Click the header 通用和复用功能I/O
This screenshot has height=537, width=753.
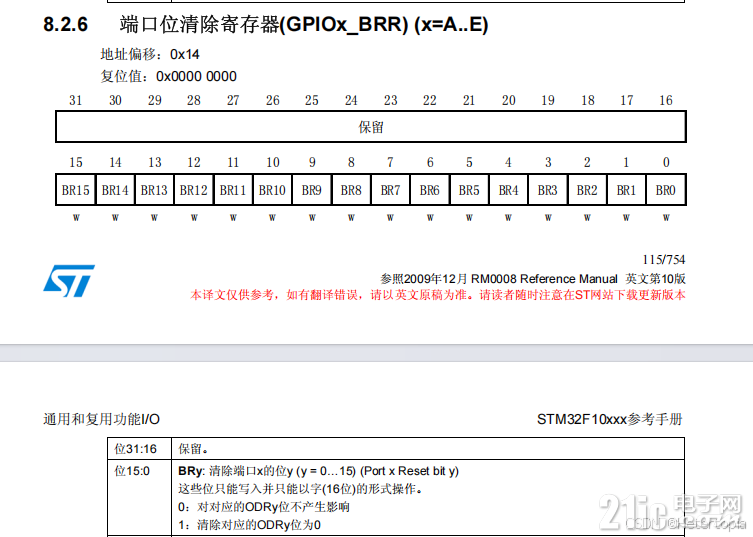[x=101, y=419]
